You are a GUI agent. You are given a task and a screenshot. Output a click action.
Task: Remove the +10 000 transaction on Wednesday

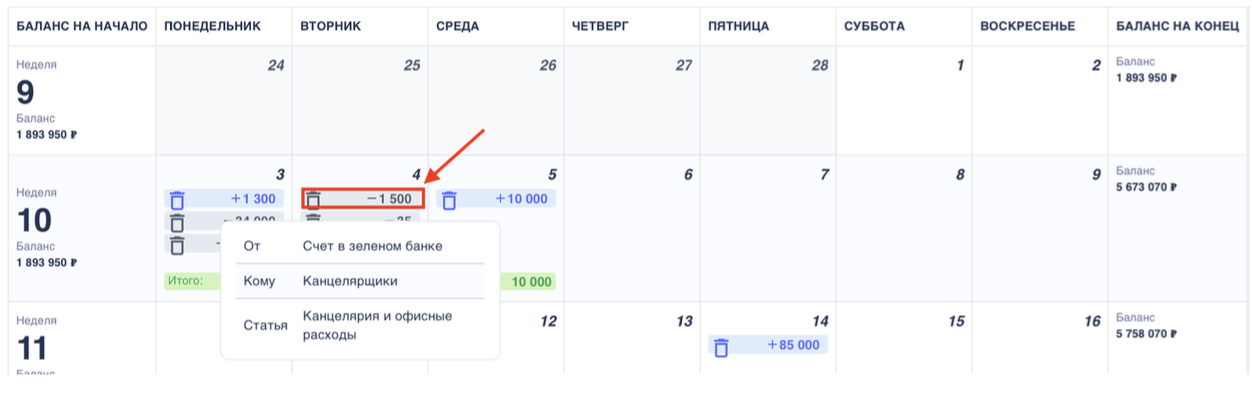(449, 199)
